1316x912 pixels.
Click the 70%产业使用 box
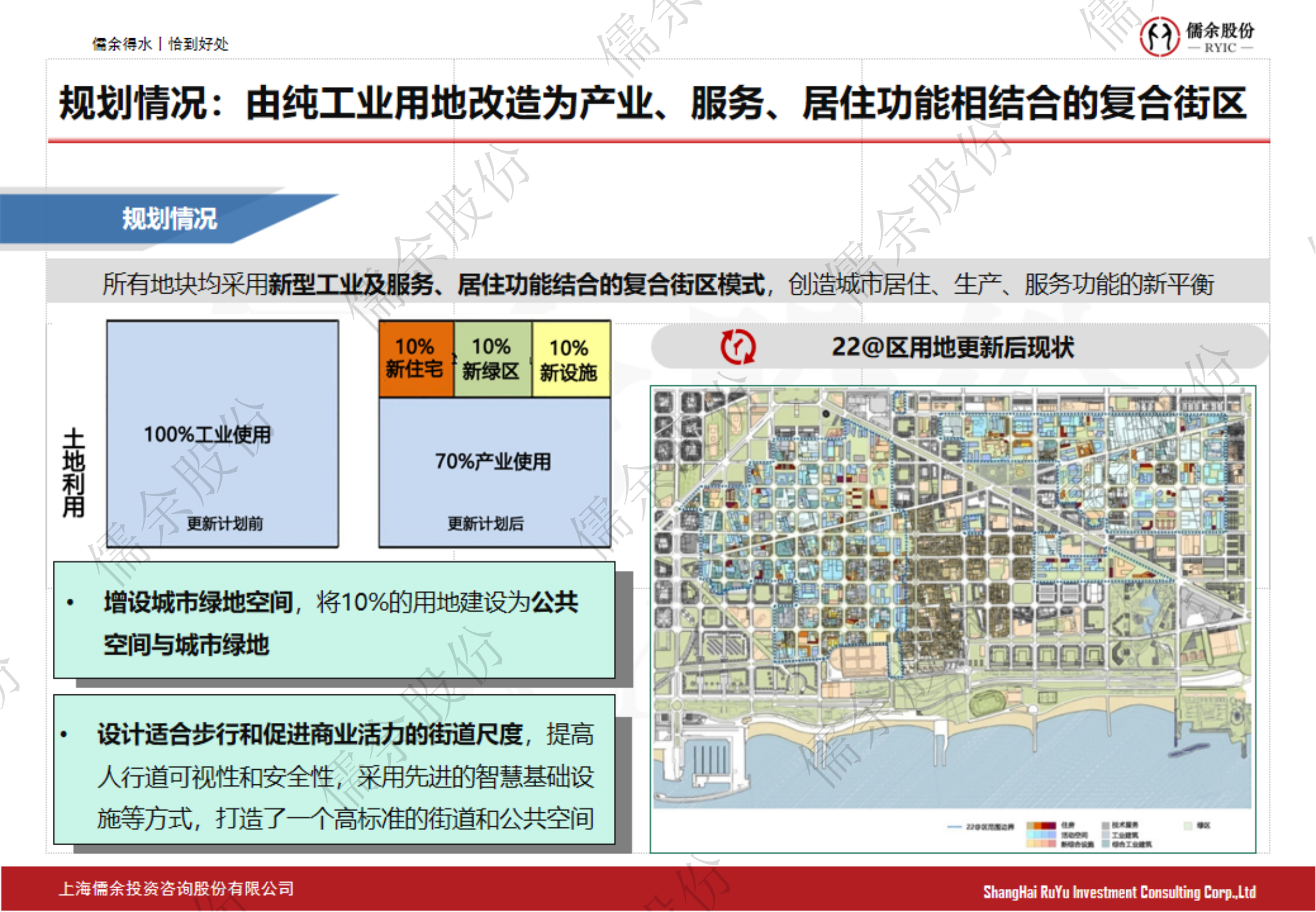point(494,462)
